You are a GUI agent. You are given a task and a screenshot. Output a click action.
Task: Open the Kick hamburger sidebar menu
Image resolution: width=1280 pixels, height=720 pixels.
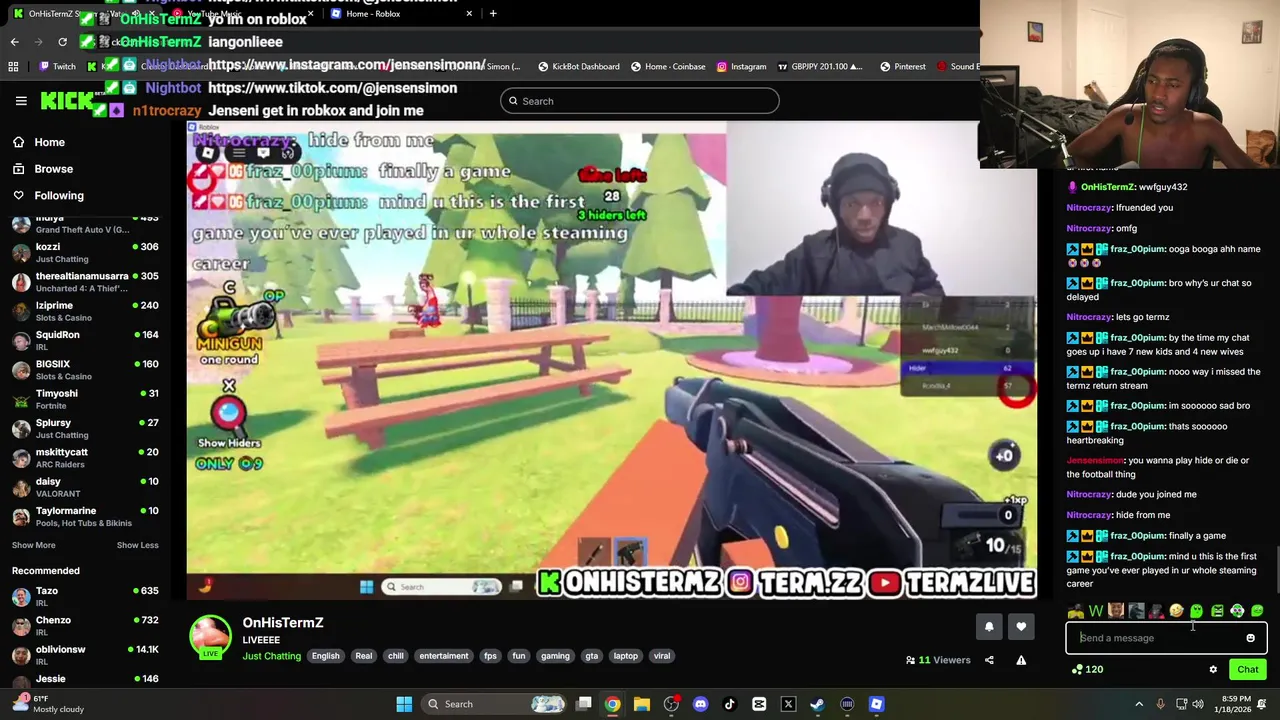pyautogui.click(x=21, y=101)
